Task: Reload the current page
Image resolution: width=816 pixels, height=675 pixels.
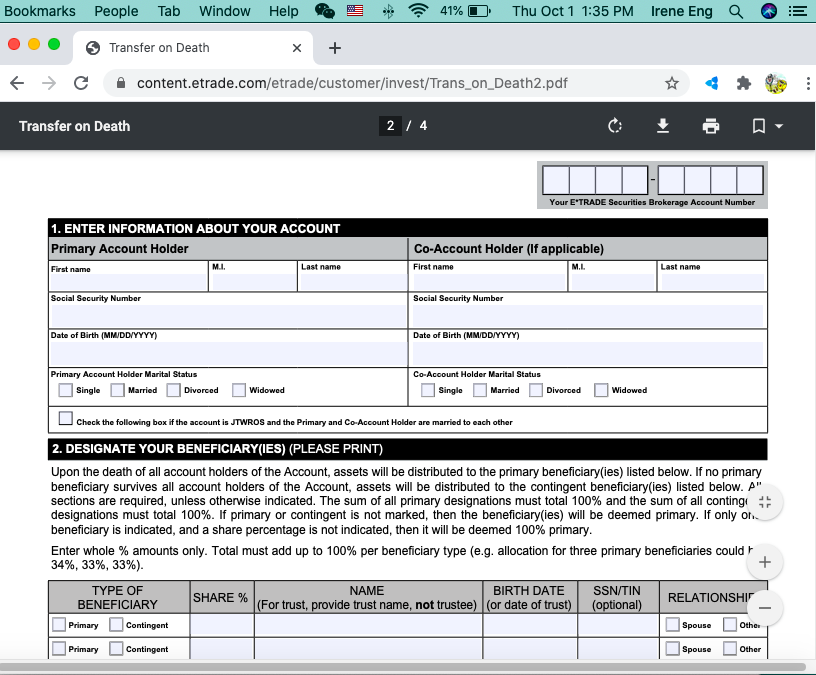Action: point(81,83)
